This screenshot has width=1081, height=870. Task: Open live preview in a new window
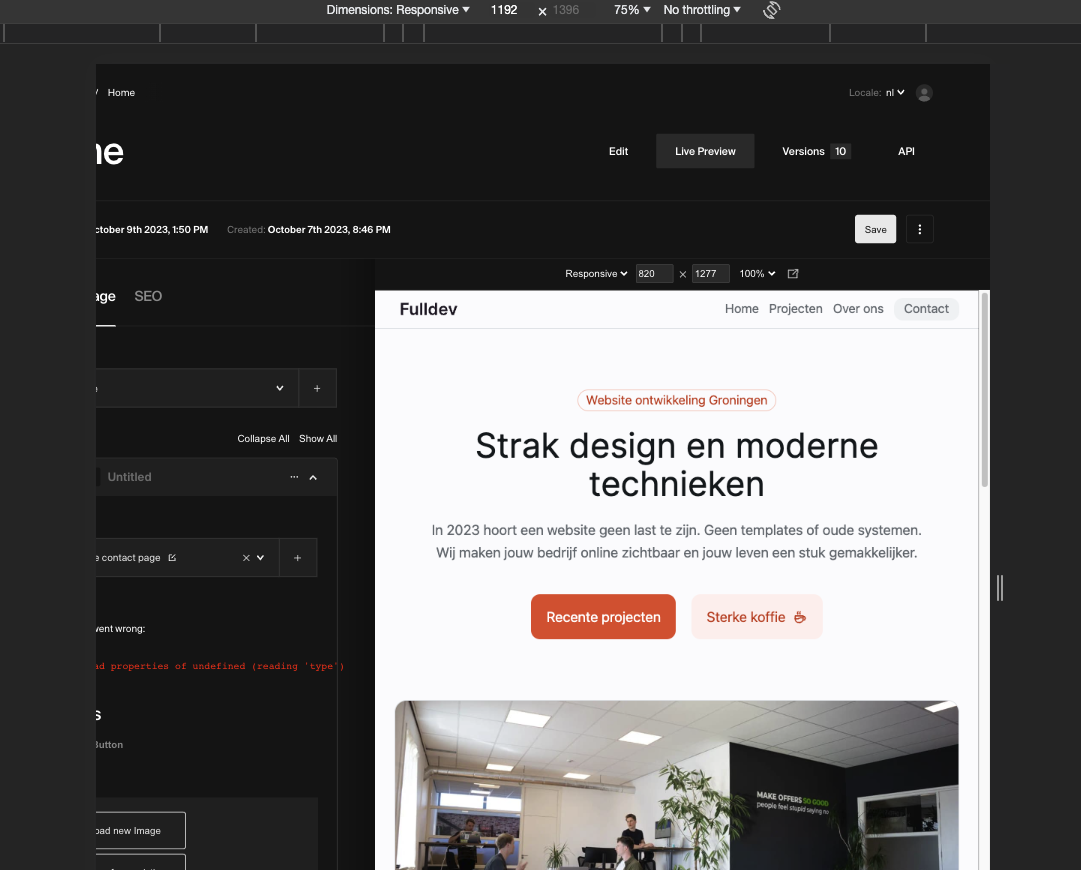(x=792, y=274)
